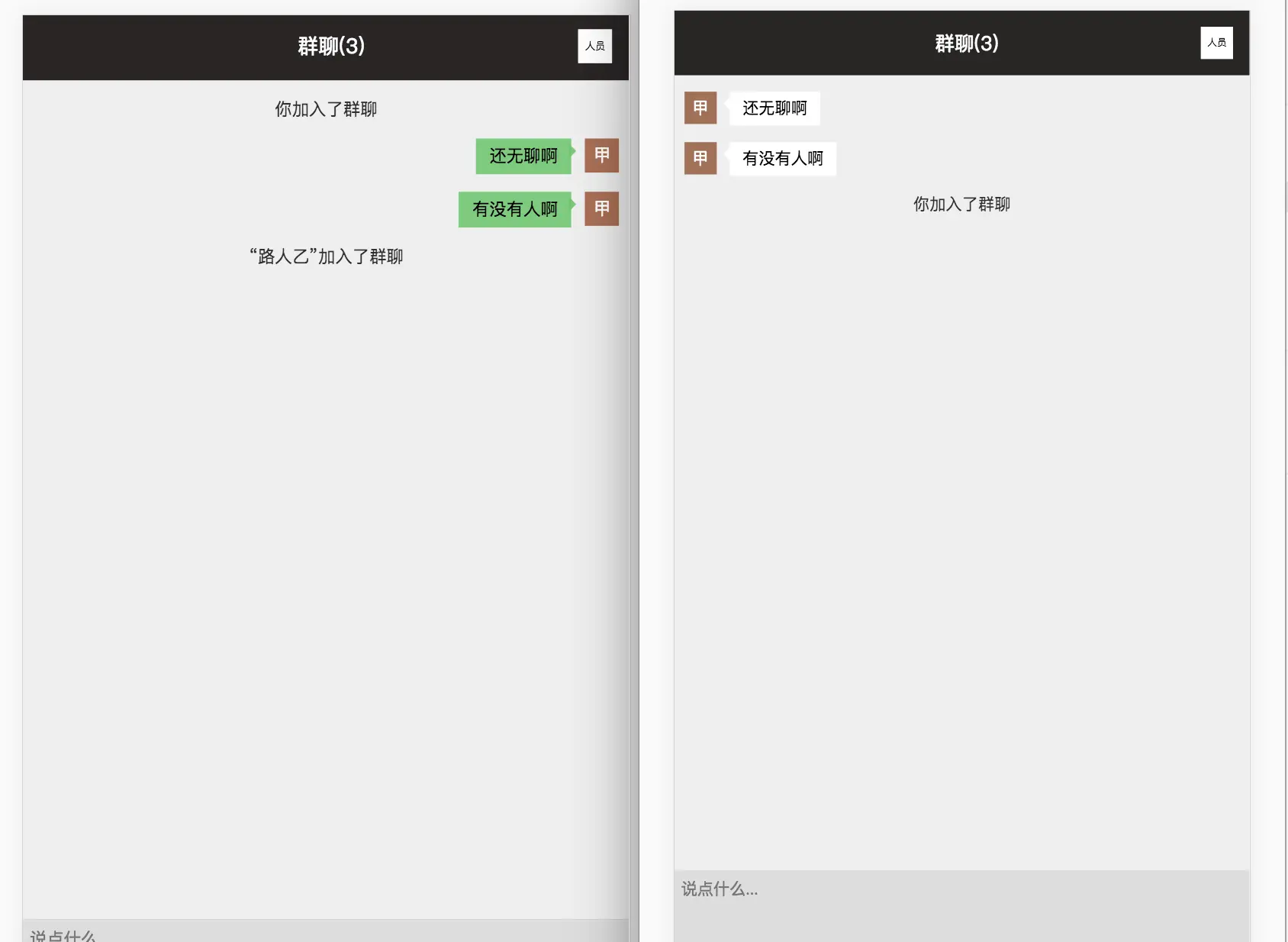
Task: Focus the 说点什么 input in left window
Action: pos(326,931)
